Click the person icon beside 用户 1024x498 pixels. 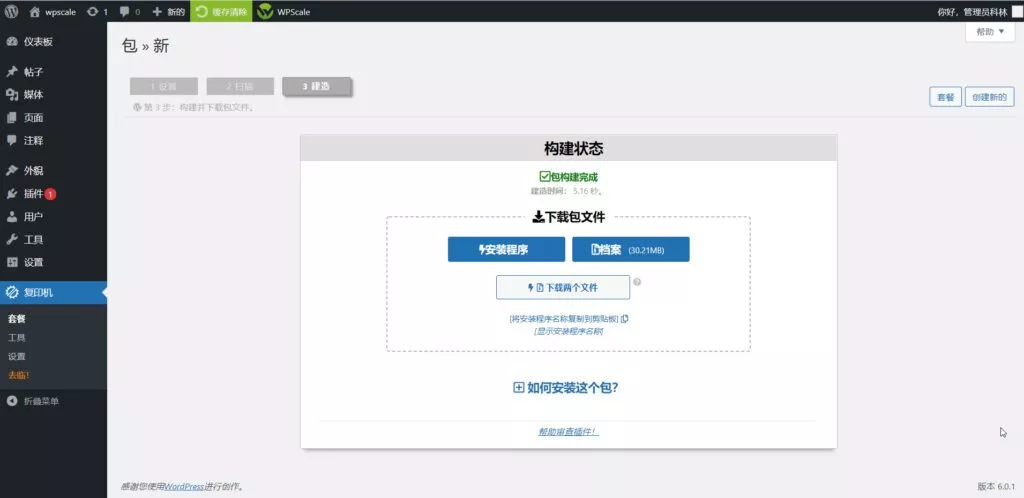tap(12, 217)
